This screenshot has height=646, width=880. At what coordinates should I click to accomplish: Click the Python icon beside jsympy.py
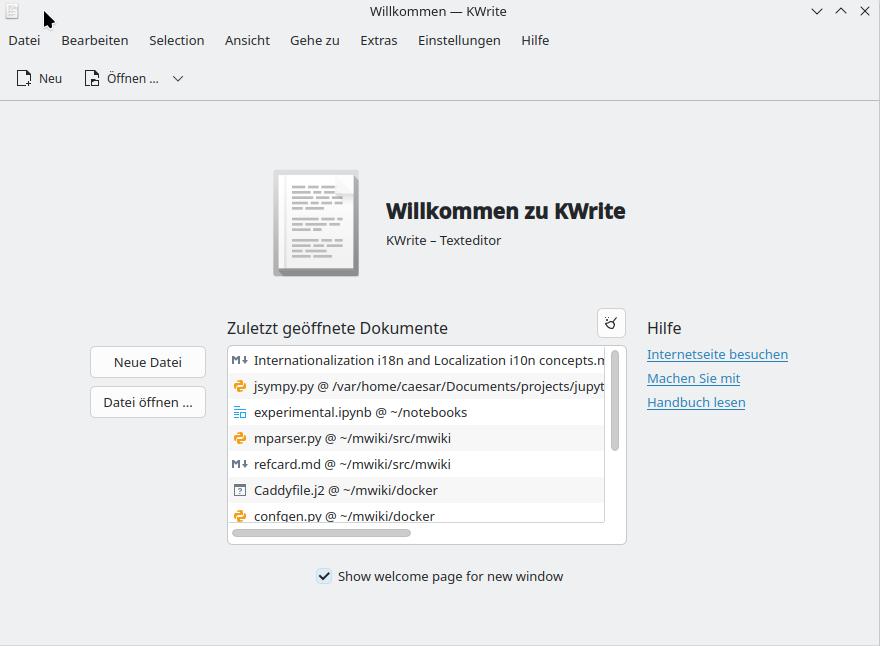tap(240, 386)
